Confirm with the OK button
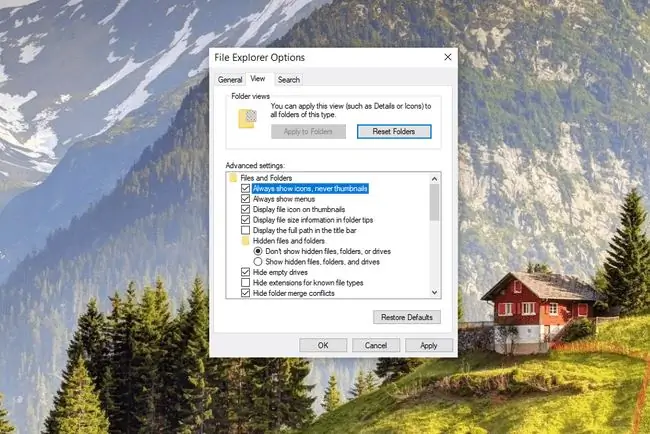650x434 pixels. [323, 345]
